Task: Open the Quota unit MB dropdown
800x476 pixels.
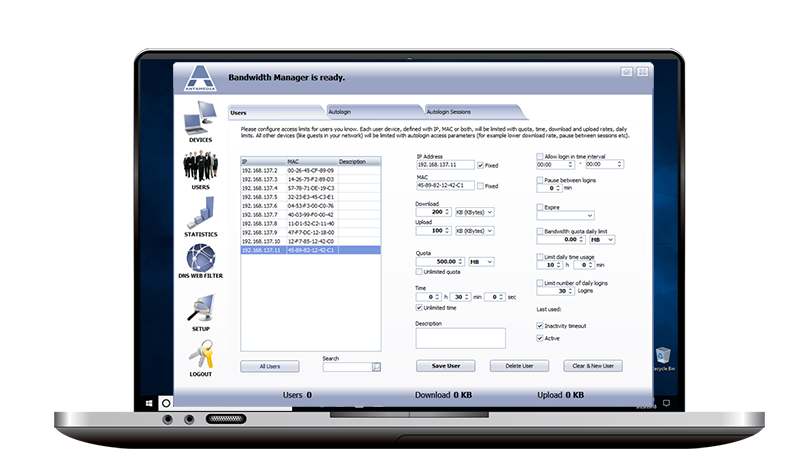Action: pos(481,262)
